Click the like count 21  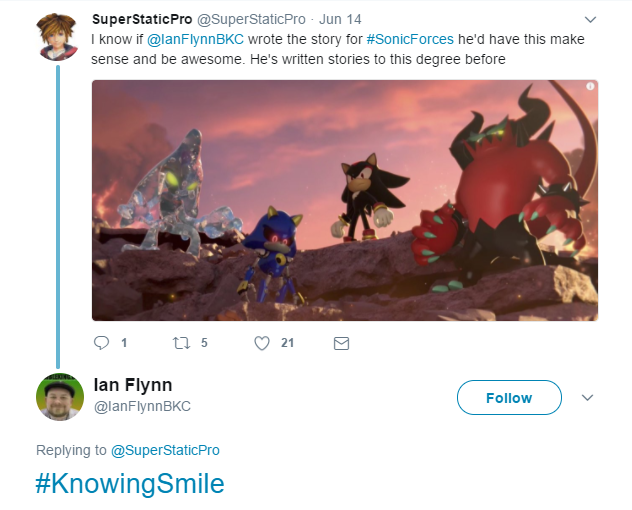[287, 343]
